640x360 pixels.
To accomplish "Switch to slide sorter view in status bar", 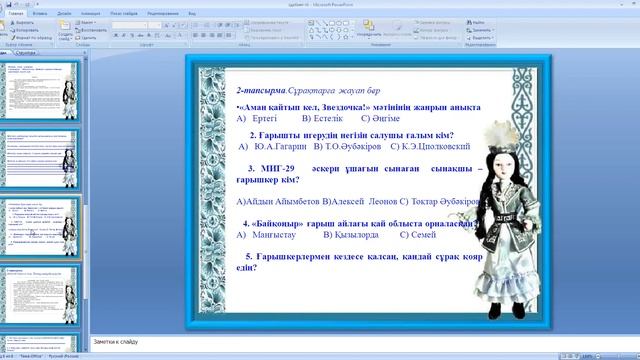I will [x=570, y=356].
